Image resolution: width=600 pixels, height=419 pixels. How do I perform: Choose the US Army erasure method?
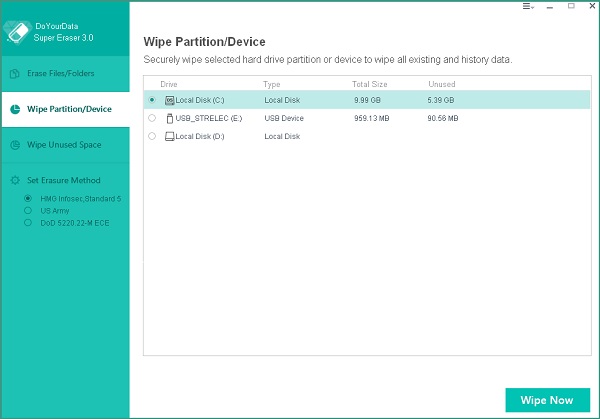29,211
